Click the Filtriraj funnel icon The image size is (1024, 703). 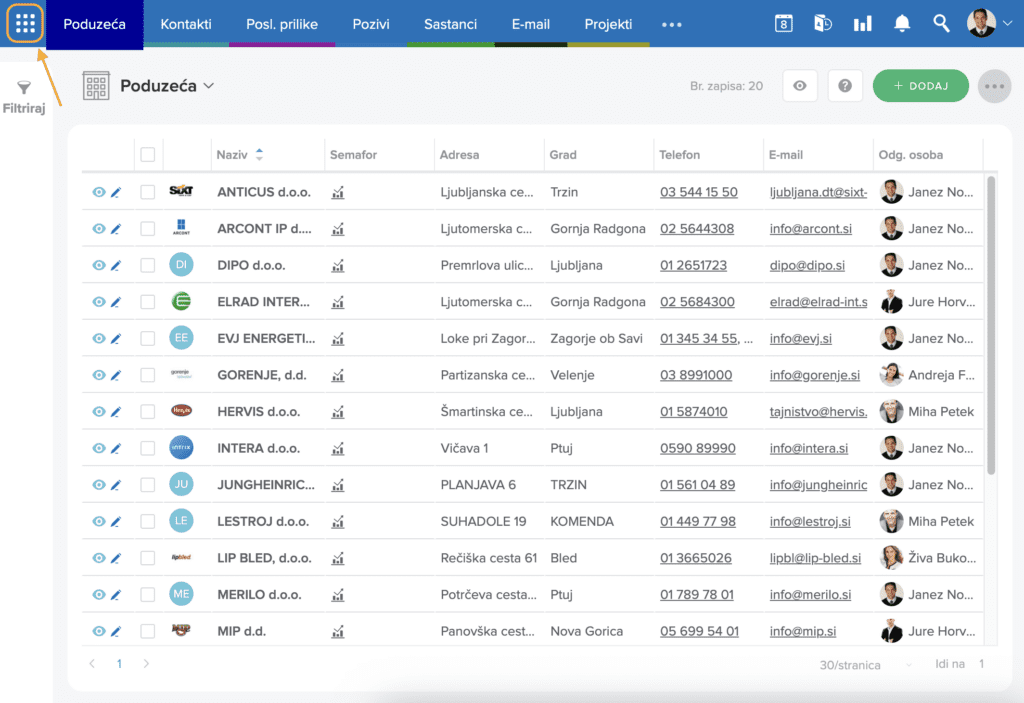(25, 89)
